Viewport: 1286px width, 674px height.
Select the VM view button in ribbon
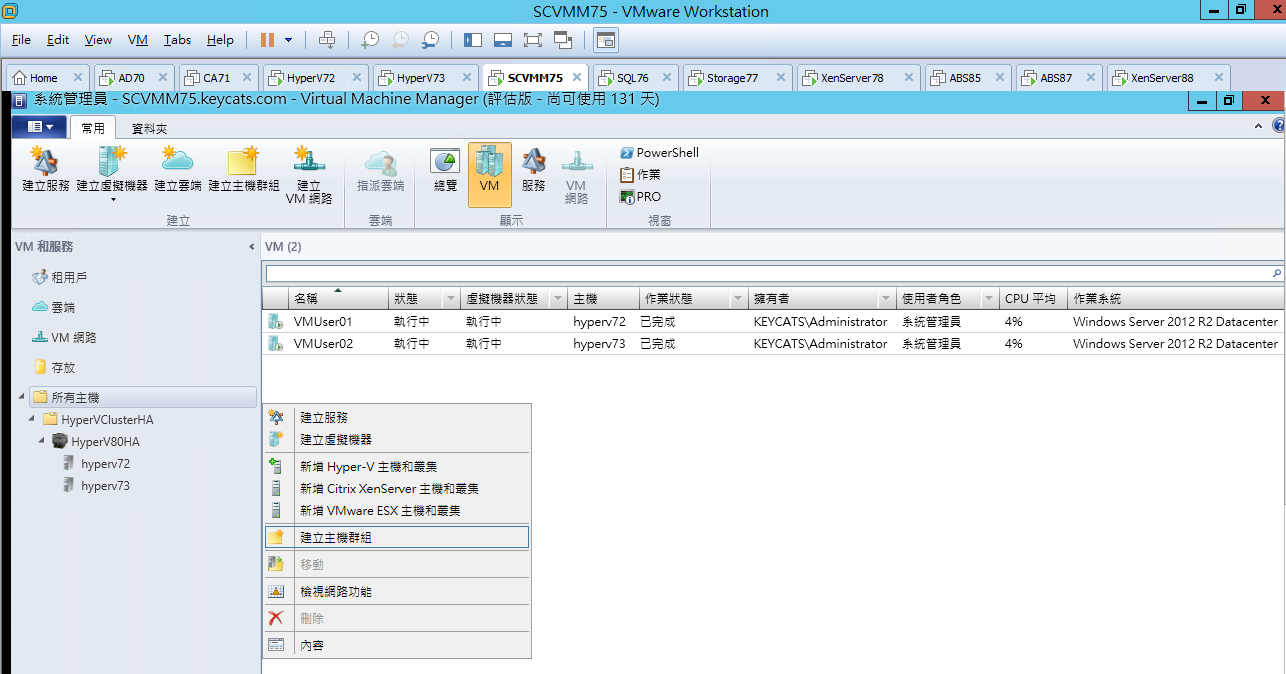tap(489, 174)
